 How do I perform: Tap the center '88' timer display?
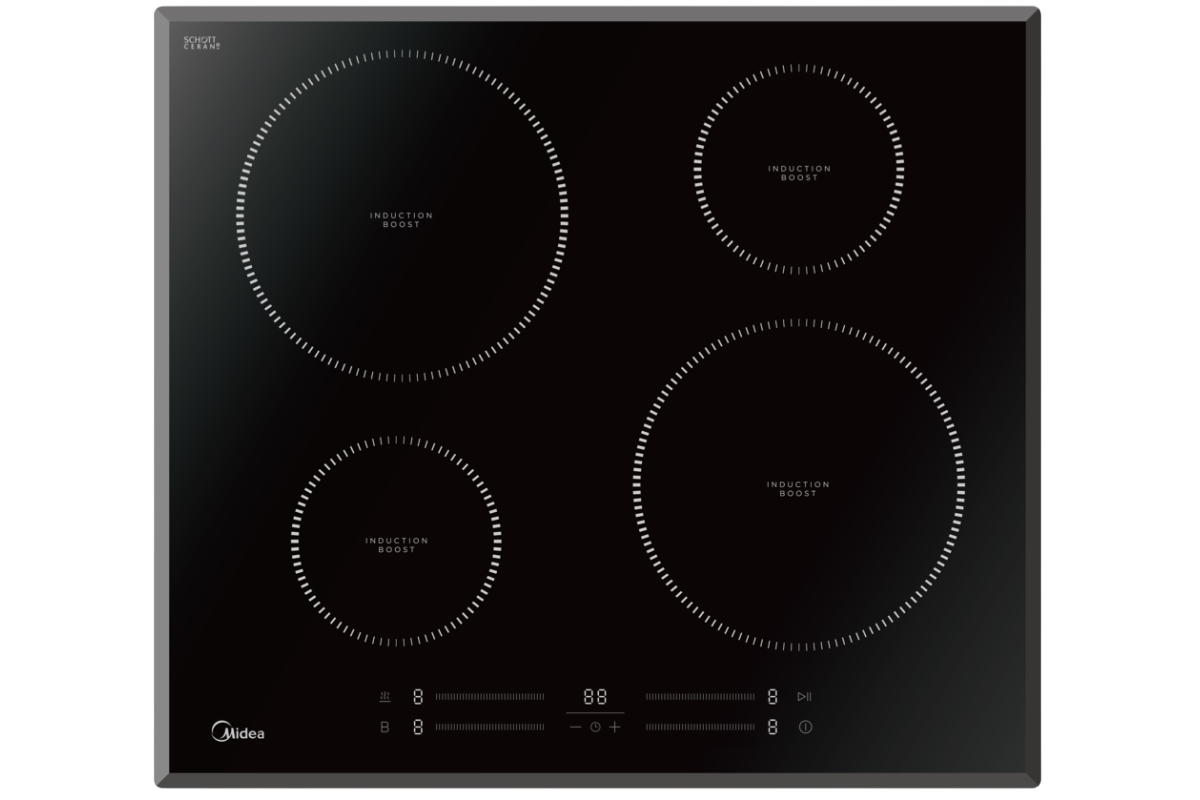click(x=595, y=697)
